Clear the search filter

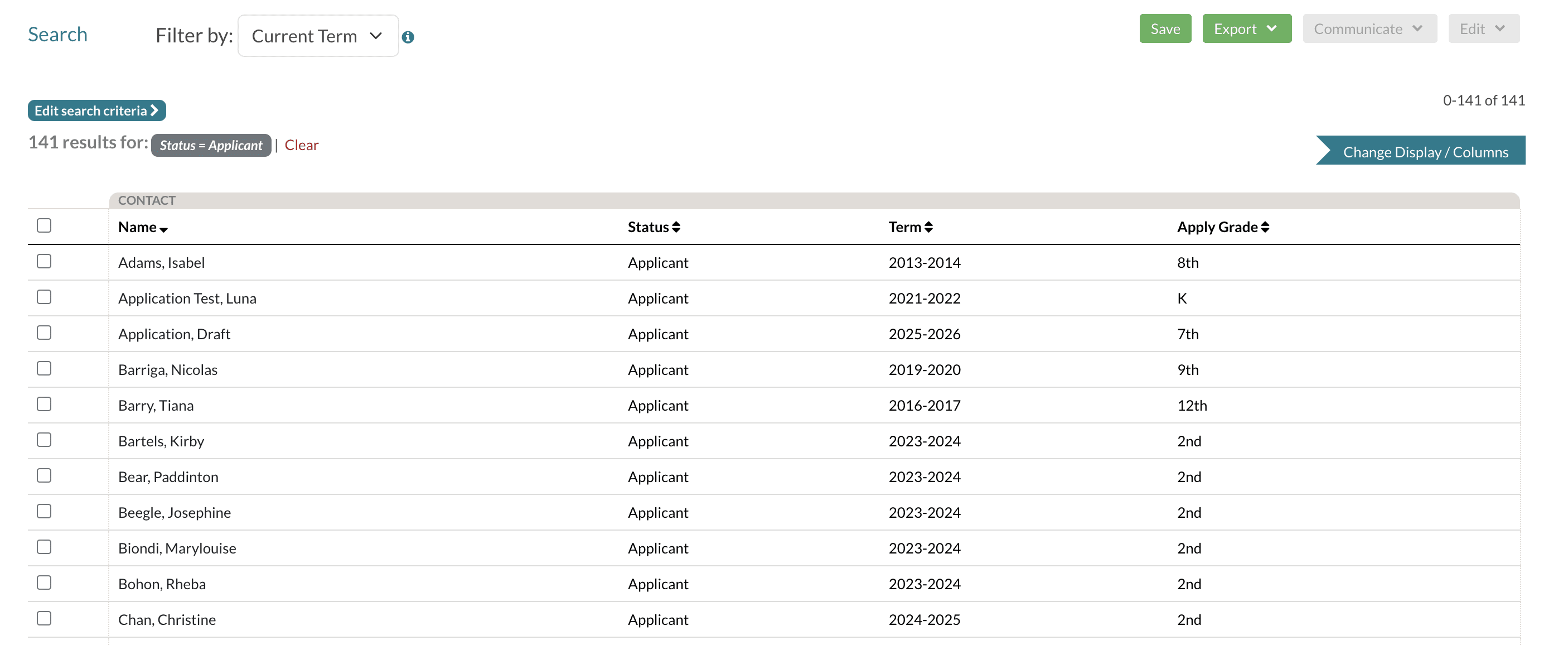(301, 145)
